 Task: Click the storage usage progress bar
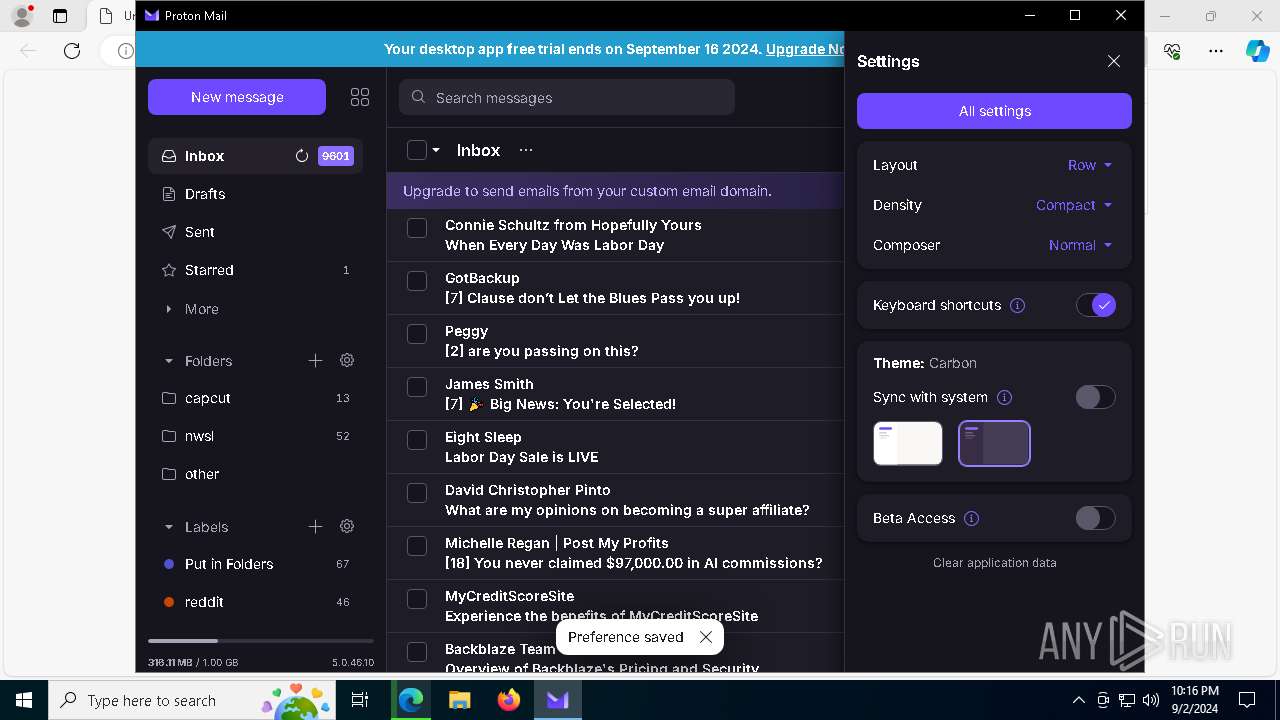pyautogui.click(x=261, y=640)
